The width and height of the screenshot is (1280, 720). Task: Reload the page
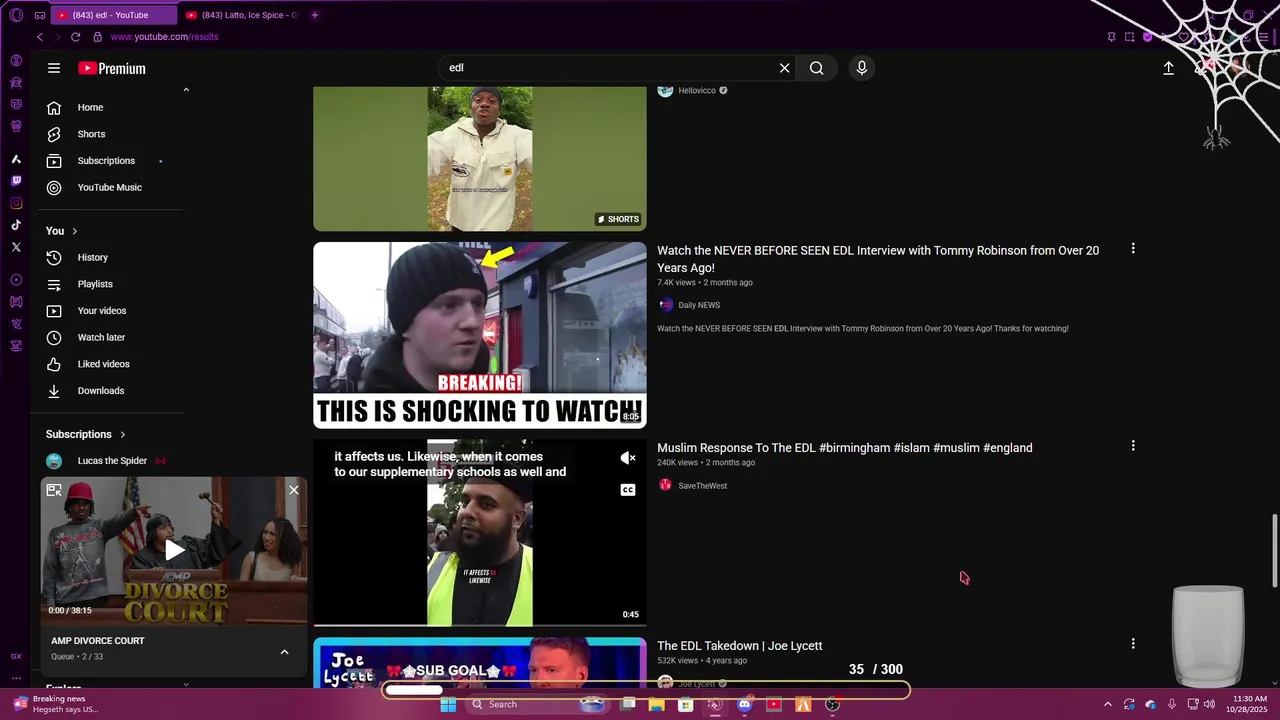tap(75, 37)
